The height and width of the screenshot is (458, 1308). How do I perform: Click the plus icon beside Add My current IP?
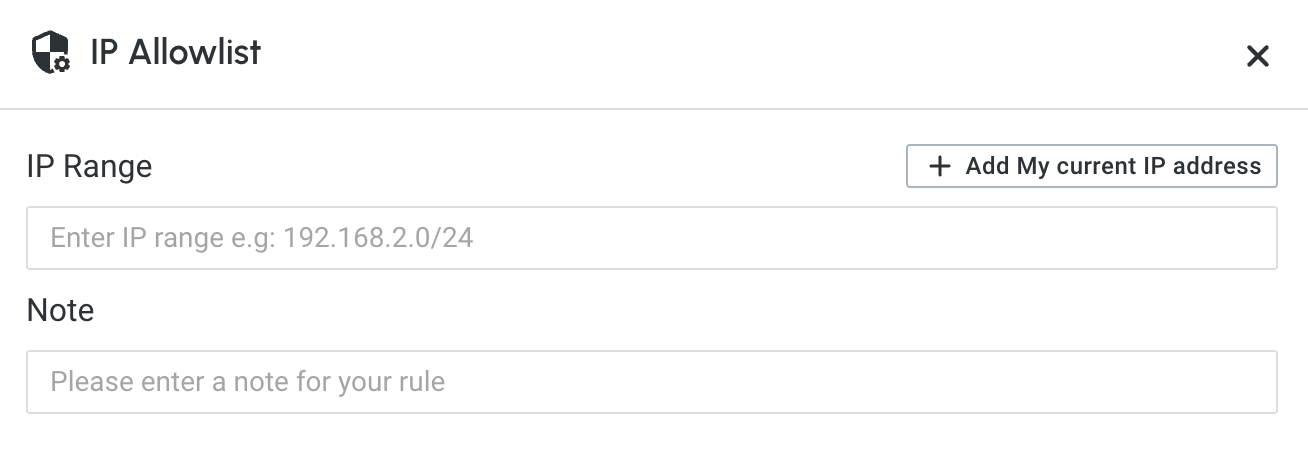tap(939, 166)
